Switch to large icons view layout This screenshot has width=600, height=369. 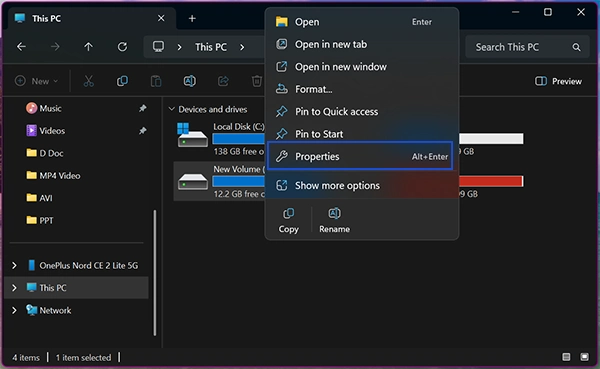coord(584,357)
